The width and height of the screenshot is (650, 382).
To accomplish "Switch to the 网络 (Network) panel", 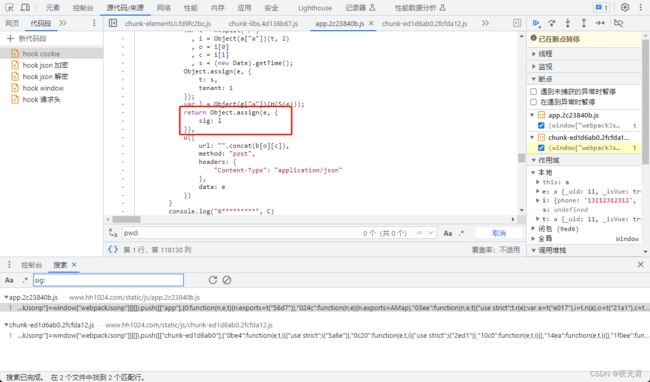I will click(164, 7).
